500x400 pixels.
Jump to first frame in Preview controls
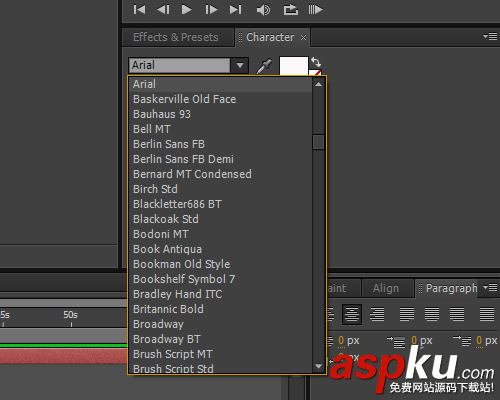pos(139,9)
